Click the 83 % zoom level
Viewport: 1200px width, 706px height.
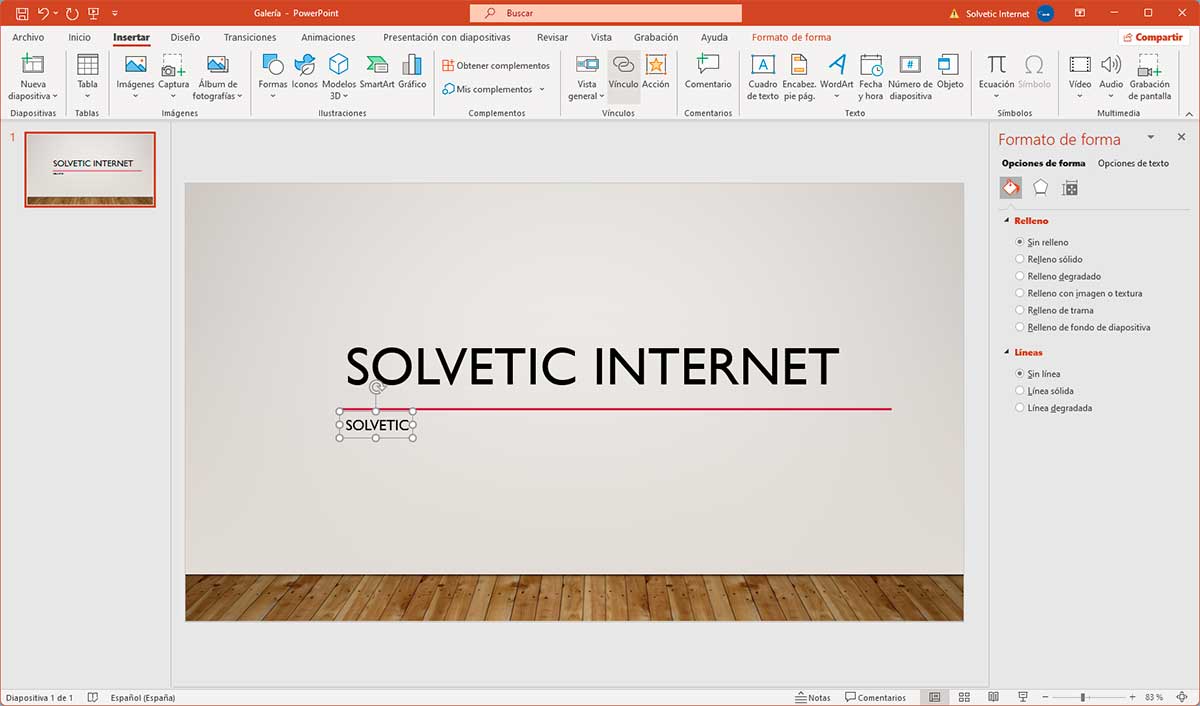point(1153,697)
